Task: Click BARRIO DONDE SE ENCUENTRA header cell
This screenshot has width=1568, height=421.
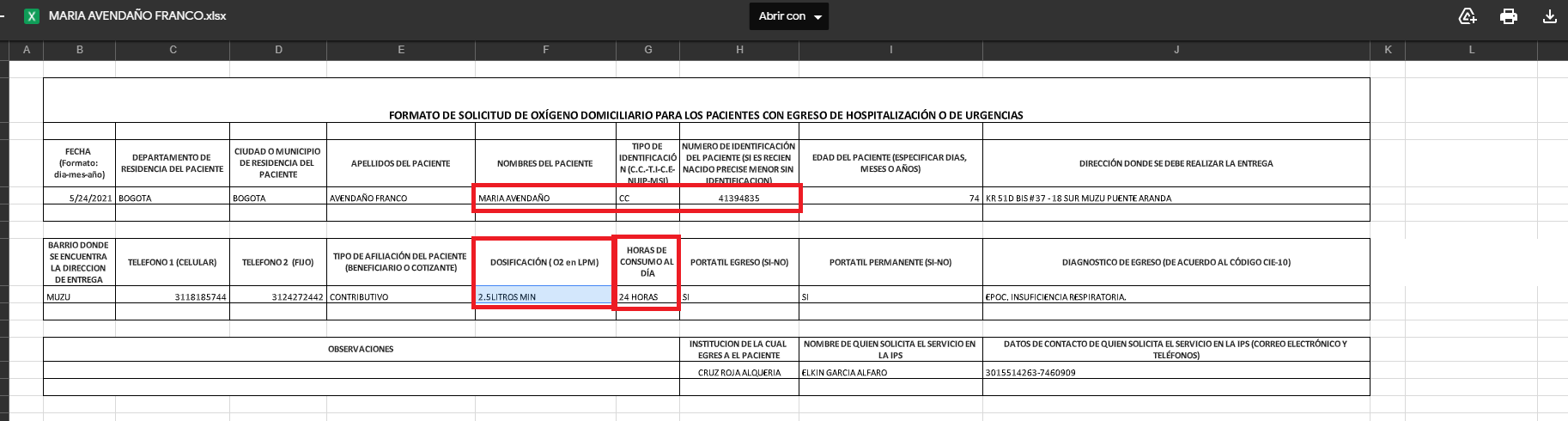Action: coord(80,262)
